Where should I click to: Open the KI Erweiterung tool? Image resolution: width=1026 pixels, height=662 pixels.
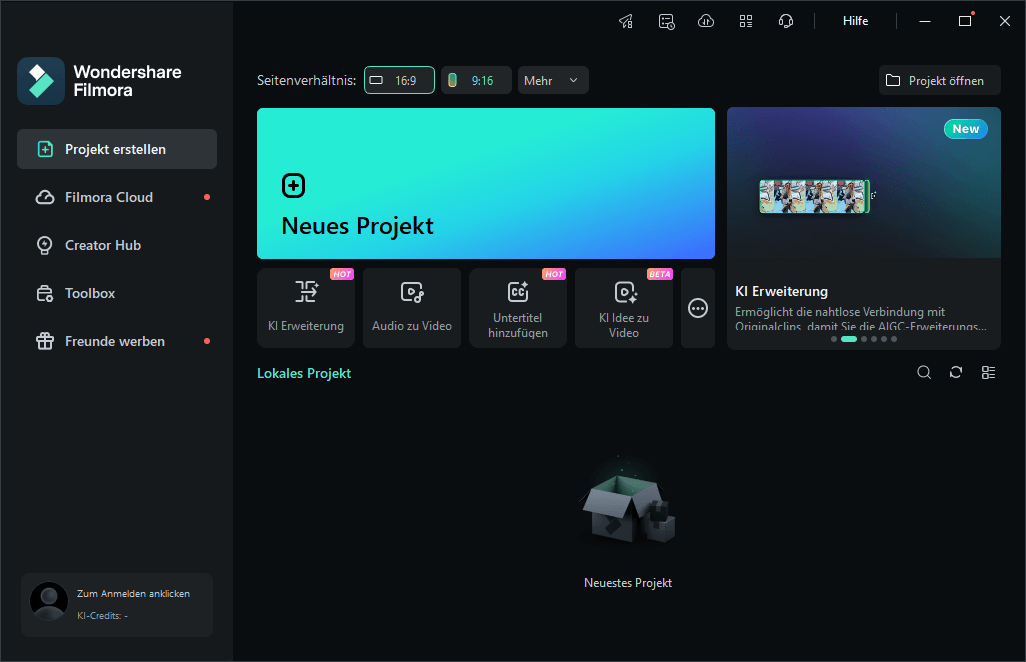(306, 308)
